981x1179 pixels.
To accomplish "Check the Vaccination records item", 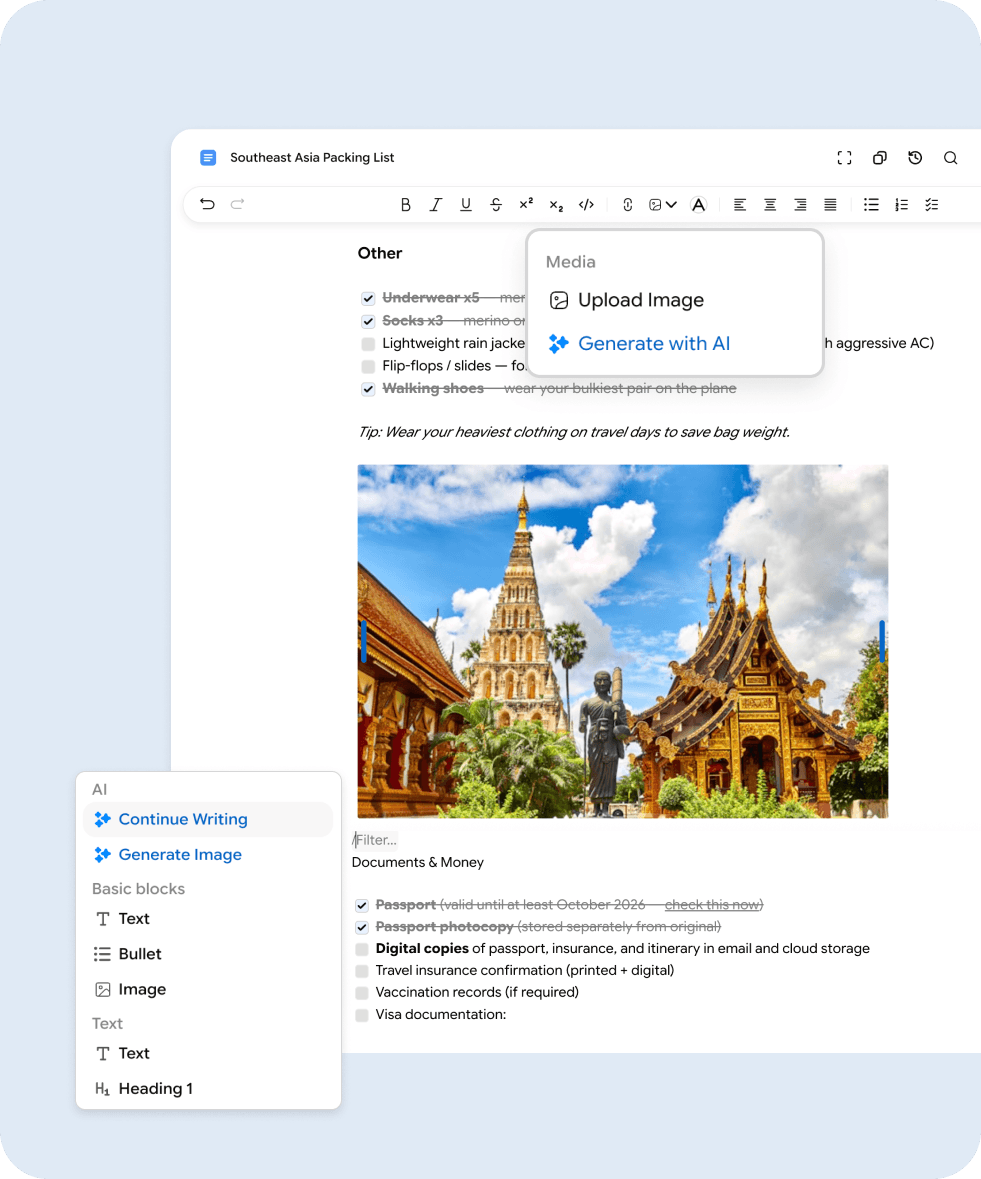I will (x=362, y=993).
